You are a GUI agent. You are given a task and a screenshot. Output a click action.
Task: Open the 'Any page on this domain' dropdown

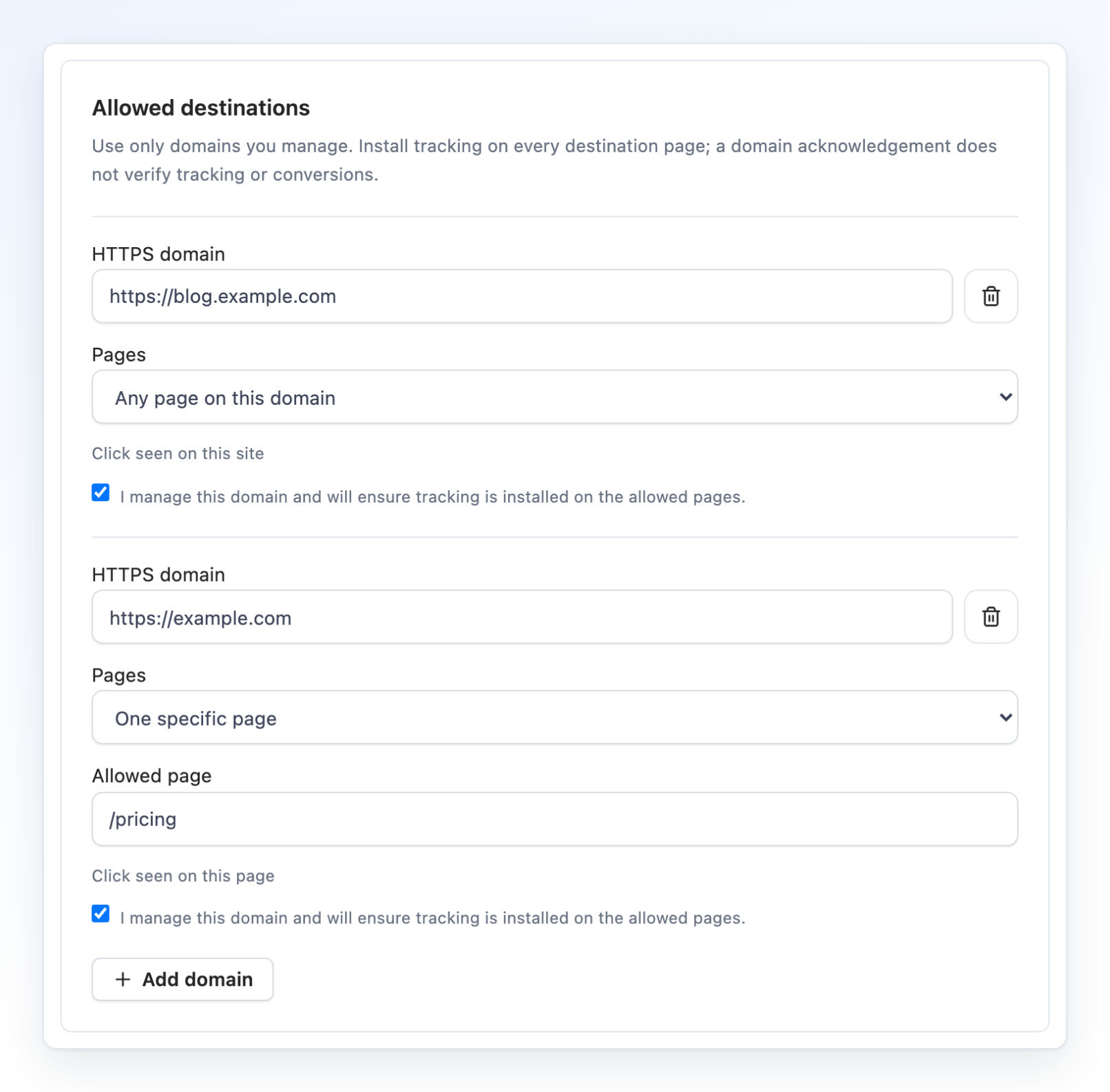tap(554, 397)
